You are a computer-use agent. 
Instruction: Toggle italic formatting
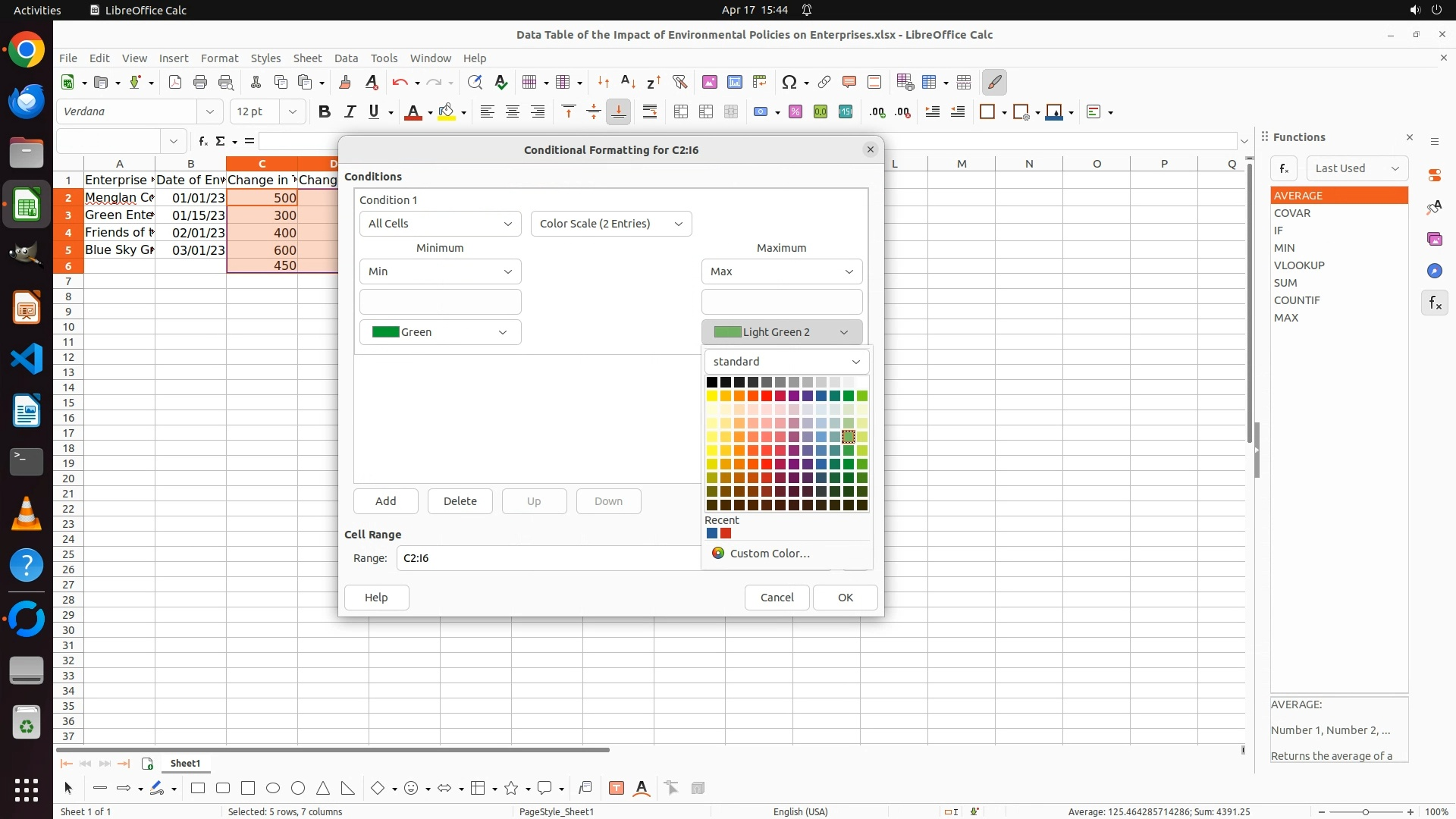[350, 112]
